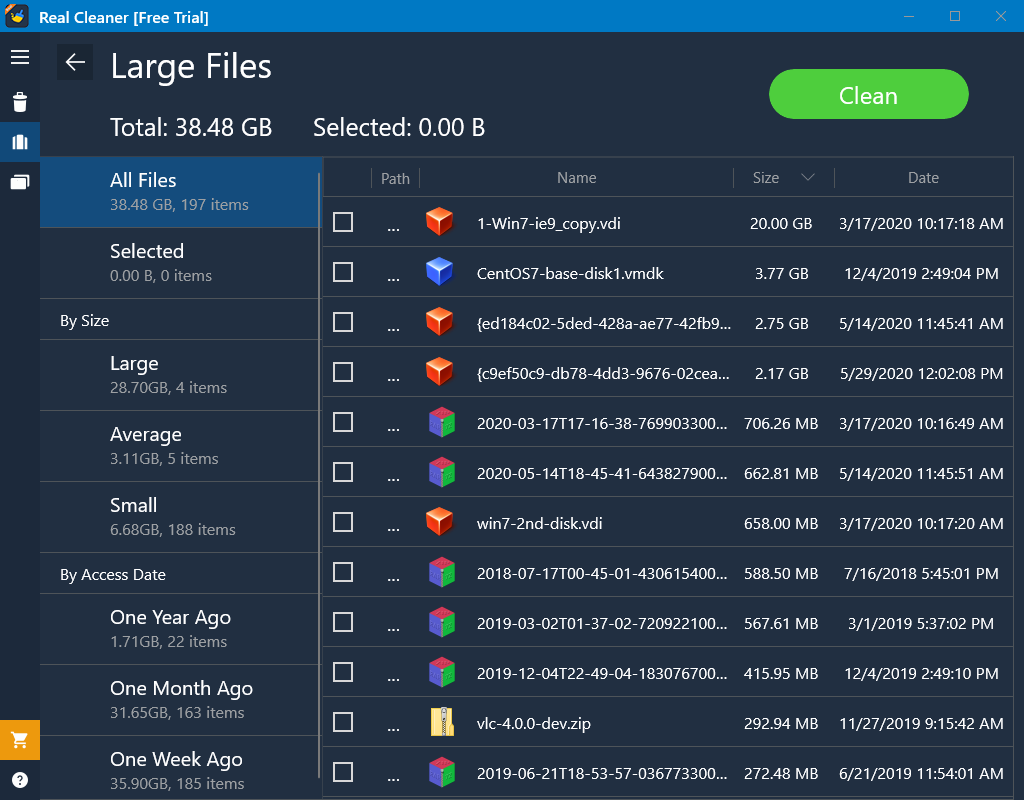Click the icon of 2020-05-14T18-45-41 file
The height and width of the screenshot is (800, 1024).
[x=441, y=472]
